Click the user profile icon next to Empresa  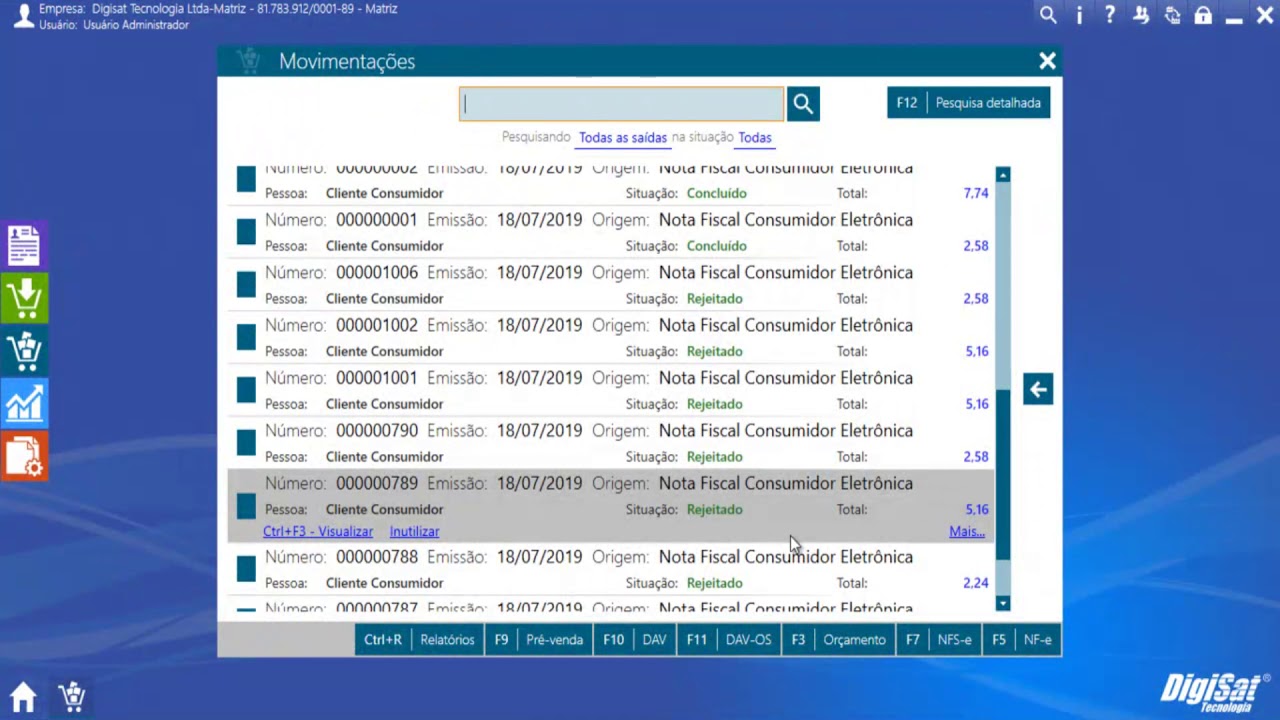click(23, 16)
